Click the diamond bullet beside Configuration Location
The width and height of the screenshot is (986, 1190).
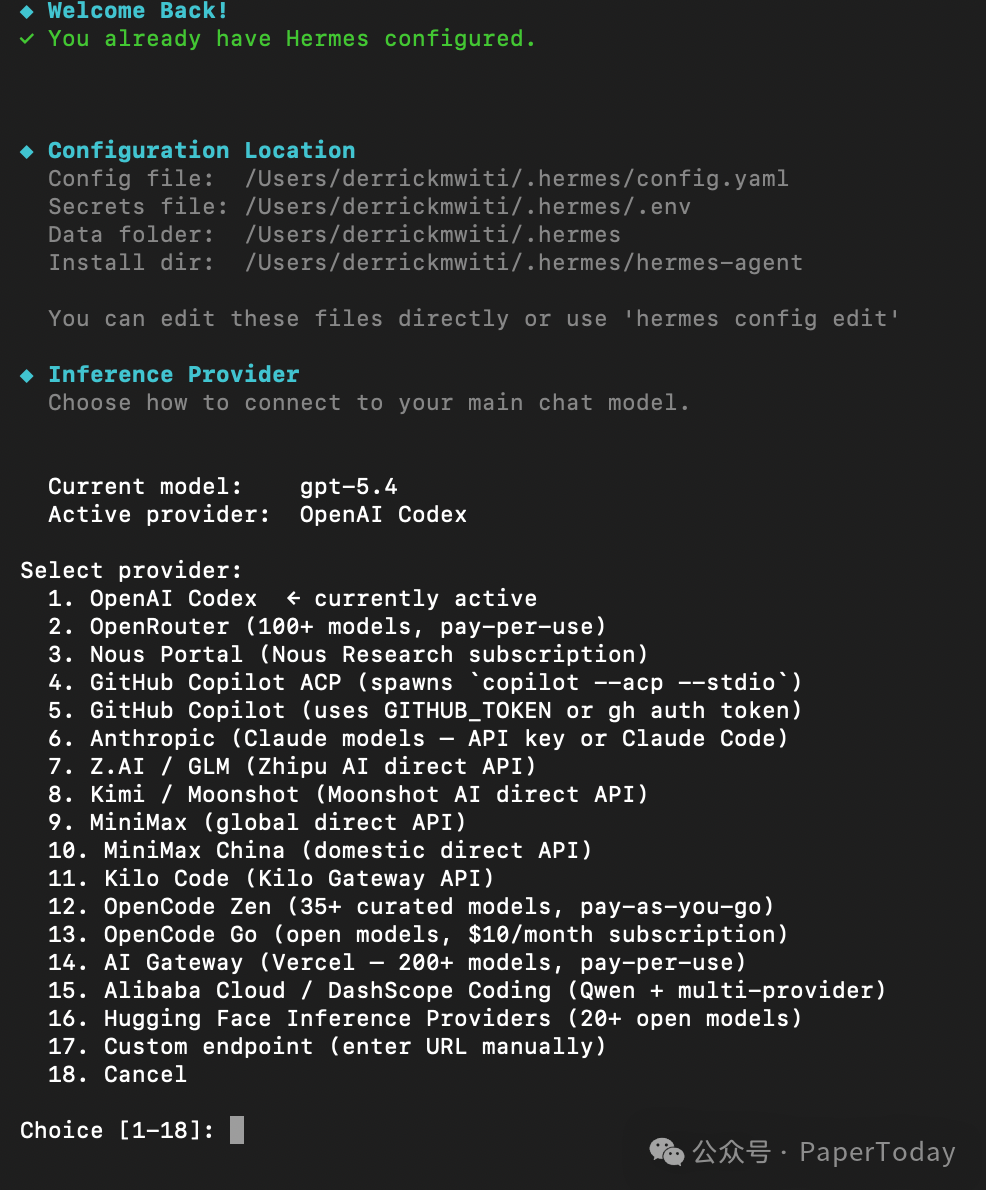27,151
